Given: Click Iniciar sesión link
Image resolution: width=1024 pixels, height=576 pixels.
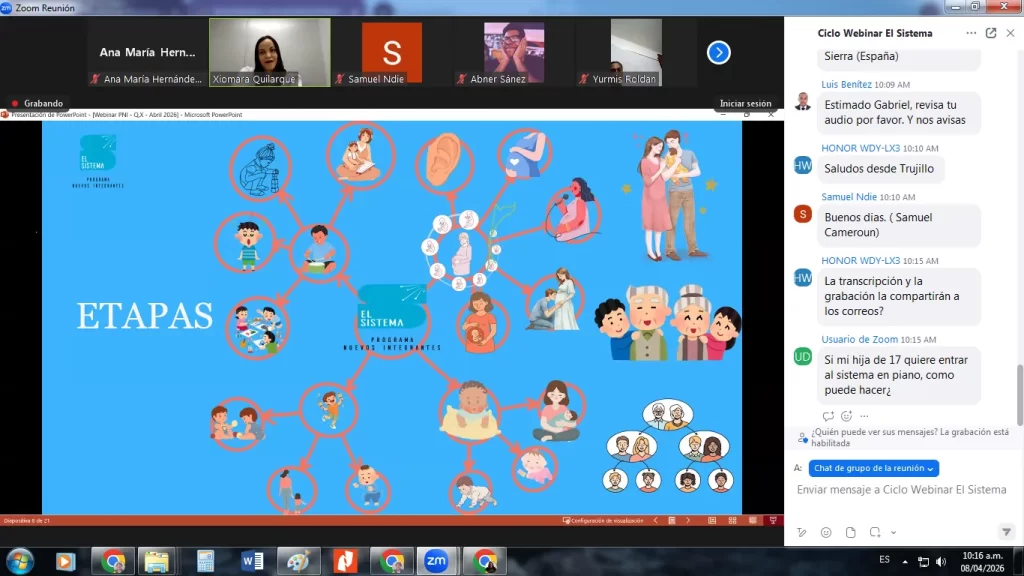Looking at the screenshot, I should coord(745,103).
